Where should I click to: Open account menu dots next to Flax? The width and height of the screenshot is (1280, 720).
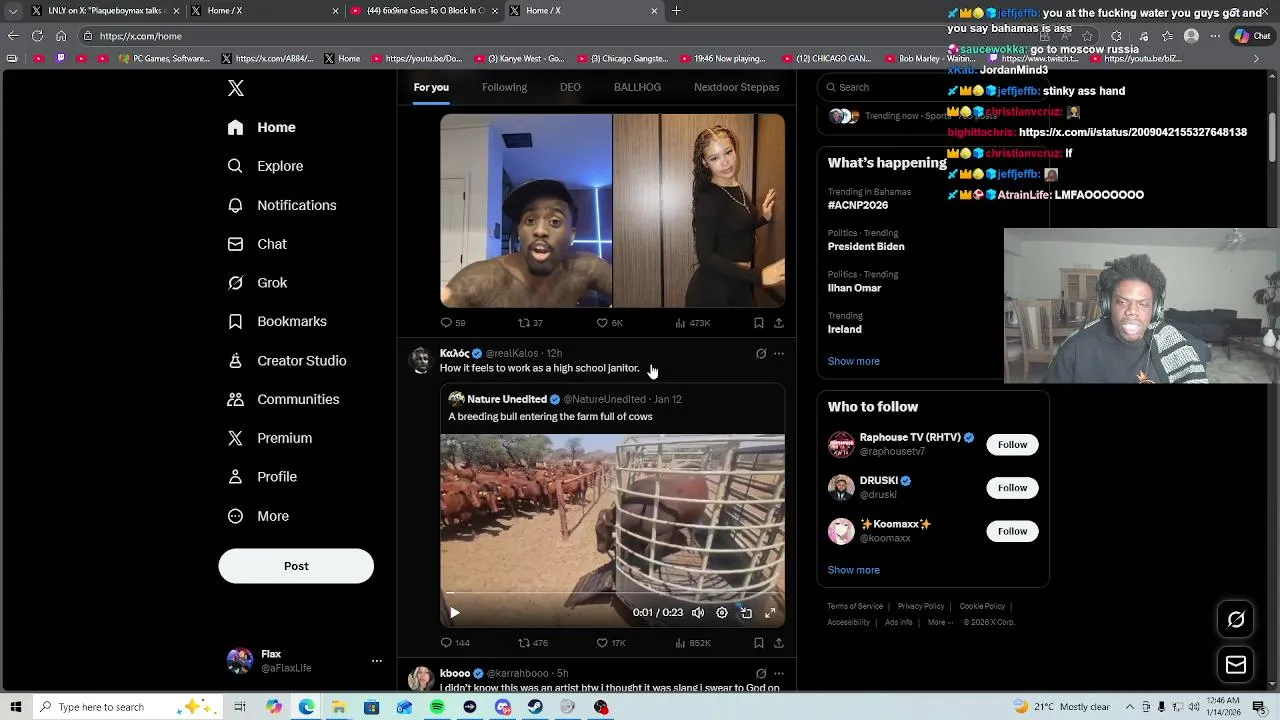(x=377, y=661)
